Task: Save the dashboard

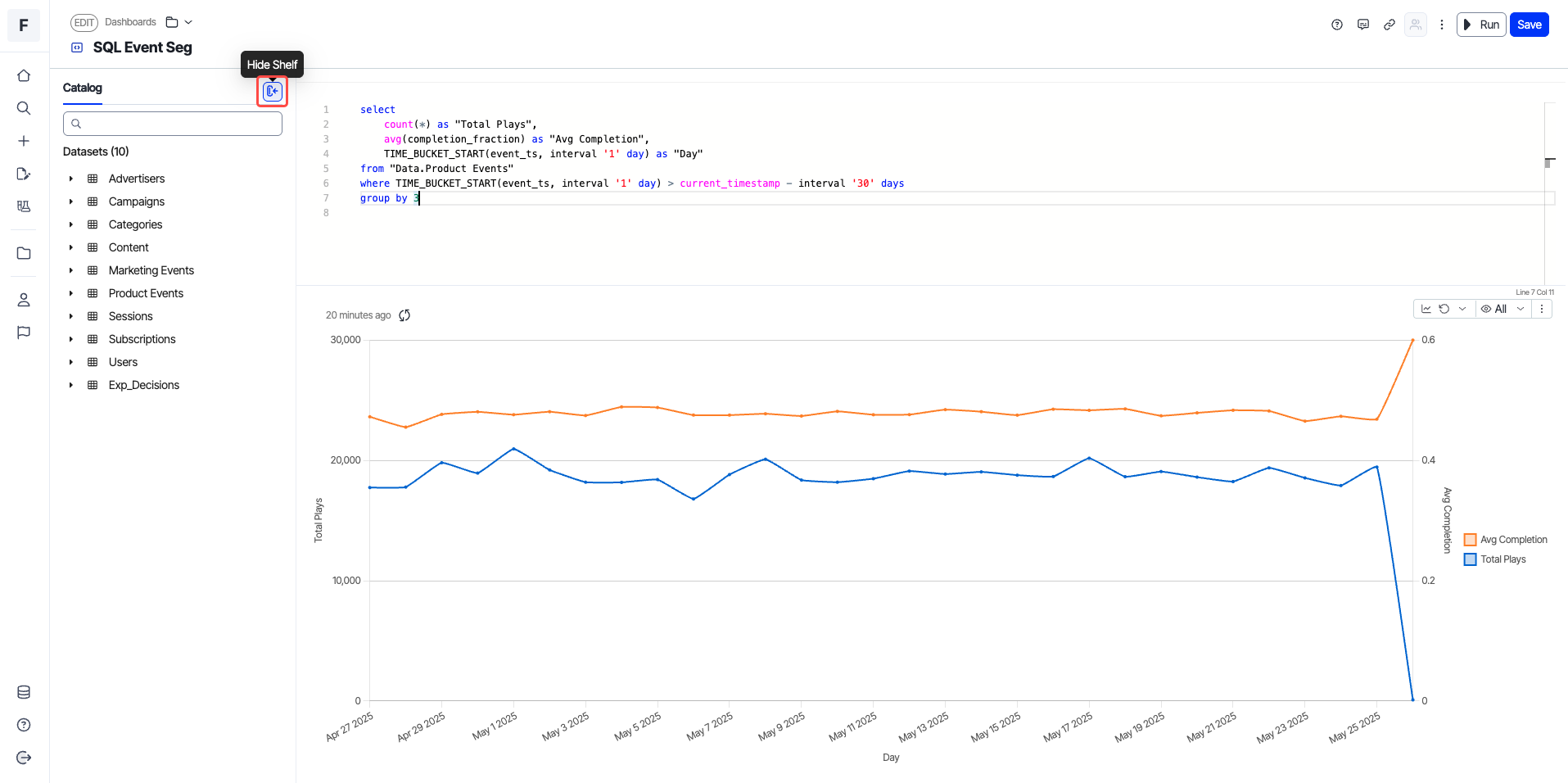Action: (1530, 25)
